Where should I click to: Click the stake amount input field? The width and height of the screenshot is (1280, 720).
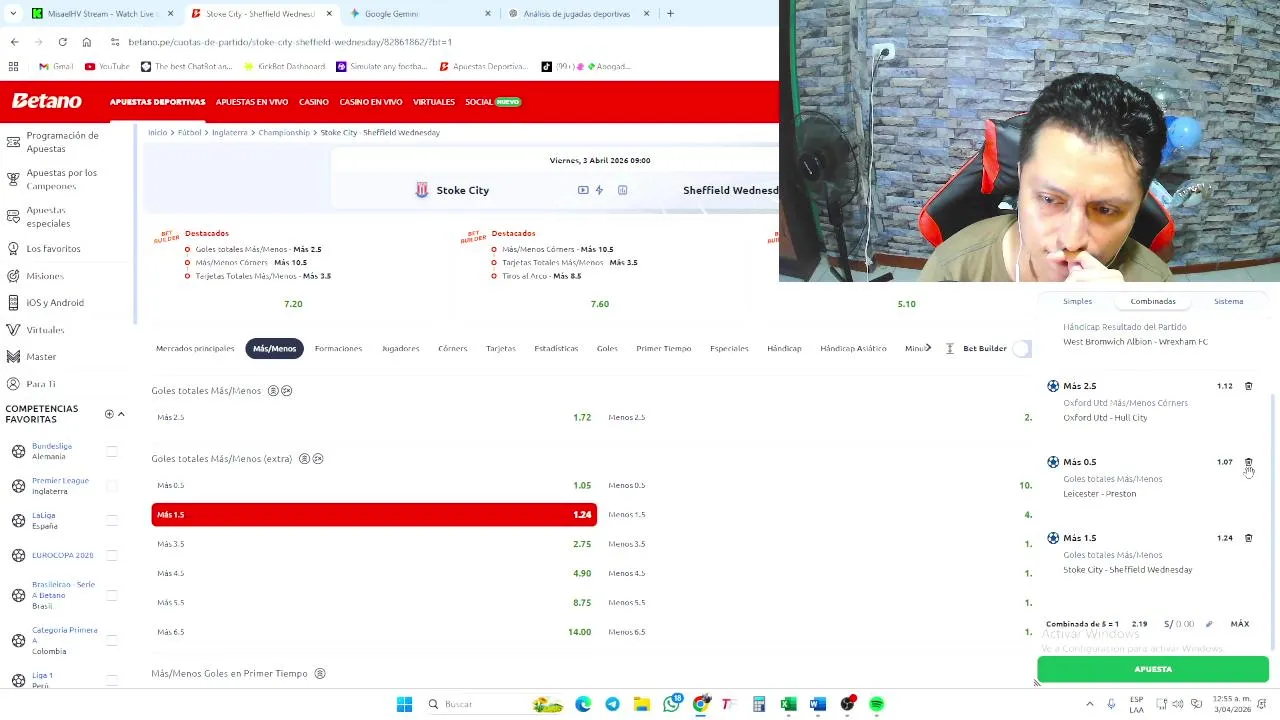[1180, 624]
